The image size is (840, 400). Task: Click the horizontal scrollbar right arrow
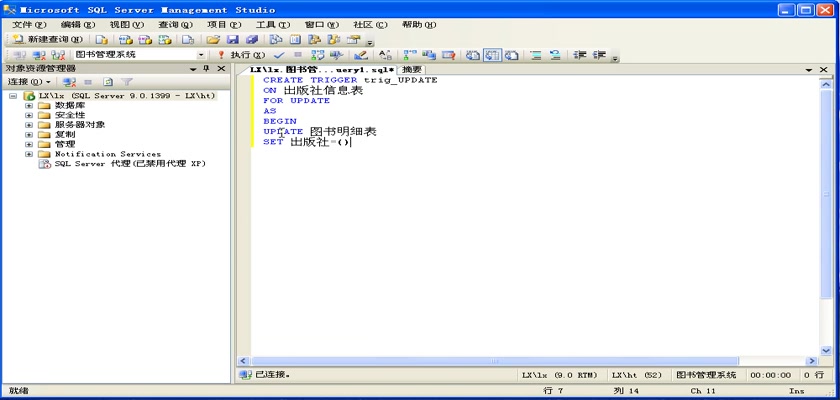tap(812, 361)
